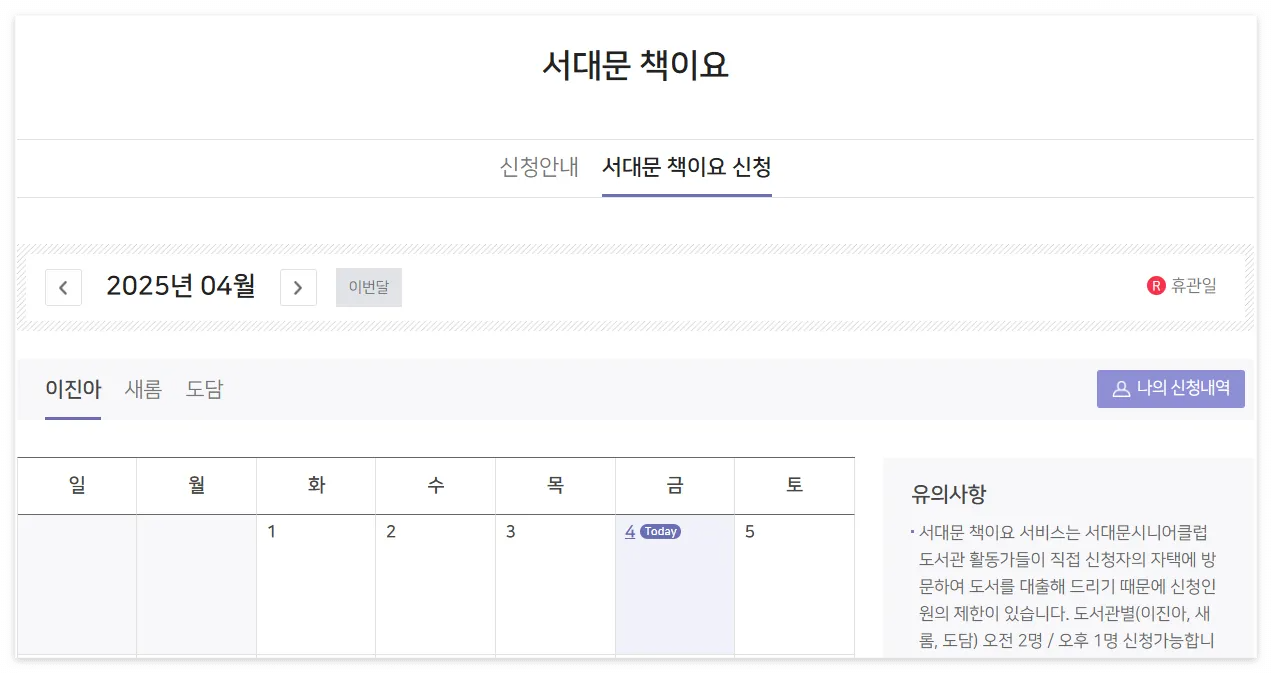This screenshot has height=673, width=1272.
Task: Go to the previous month using the left chevron
Action: [x=63, y=287]
